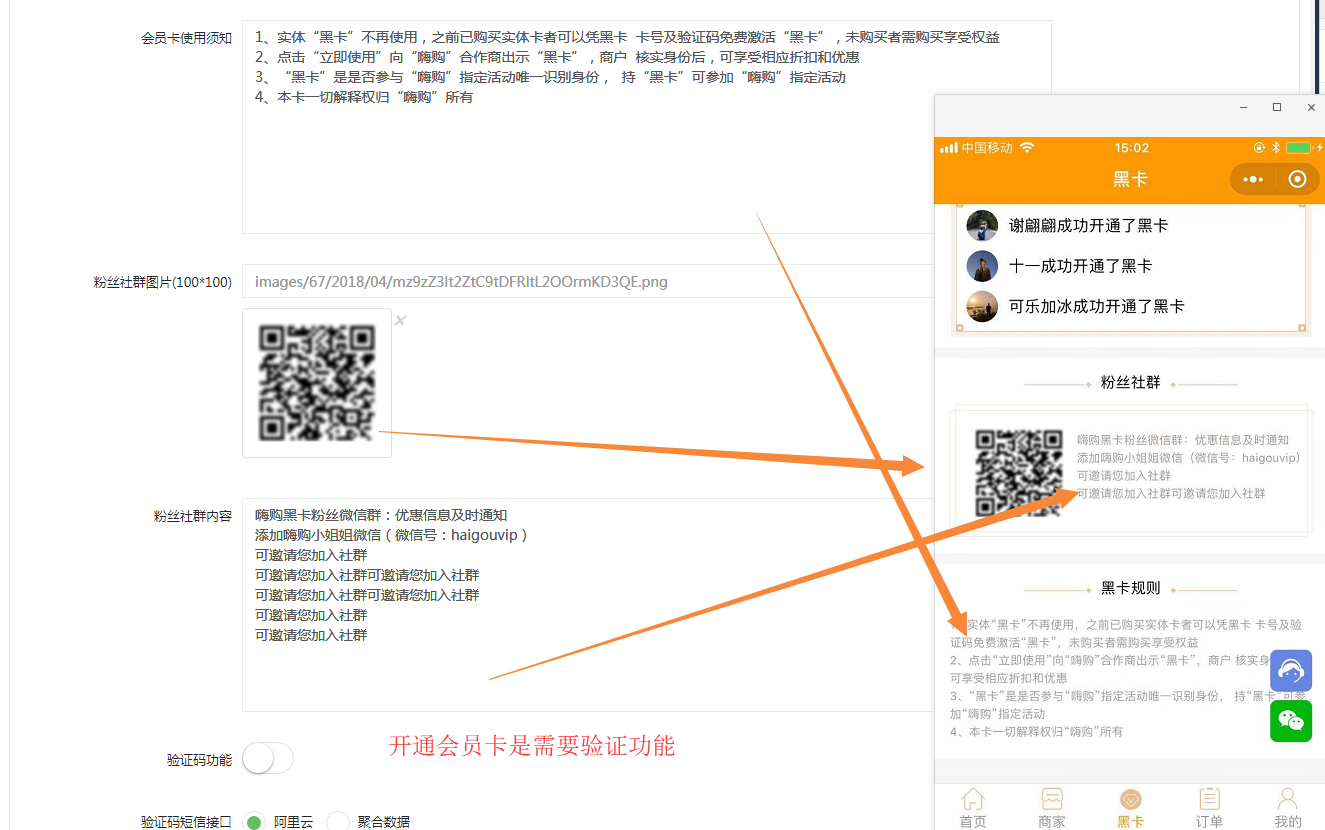
Task: Click the battery icon in phone status bar
Action: point(1298,148)
